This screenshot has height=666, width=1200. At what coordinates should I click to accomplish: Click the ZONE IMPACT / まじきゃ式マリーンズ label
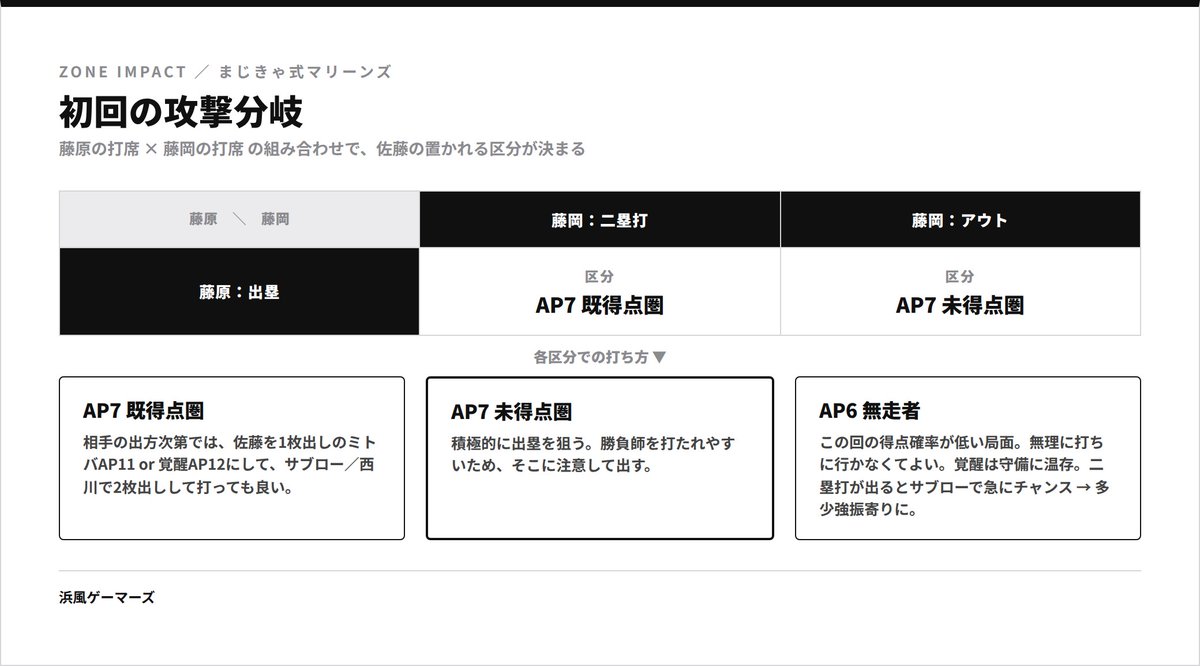point(225,72)
